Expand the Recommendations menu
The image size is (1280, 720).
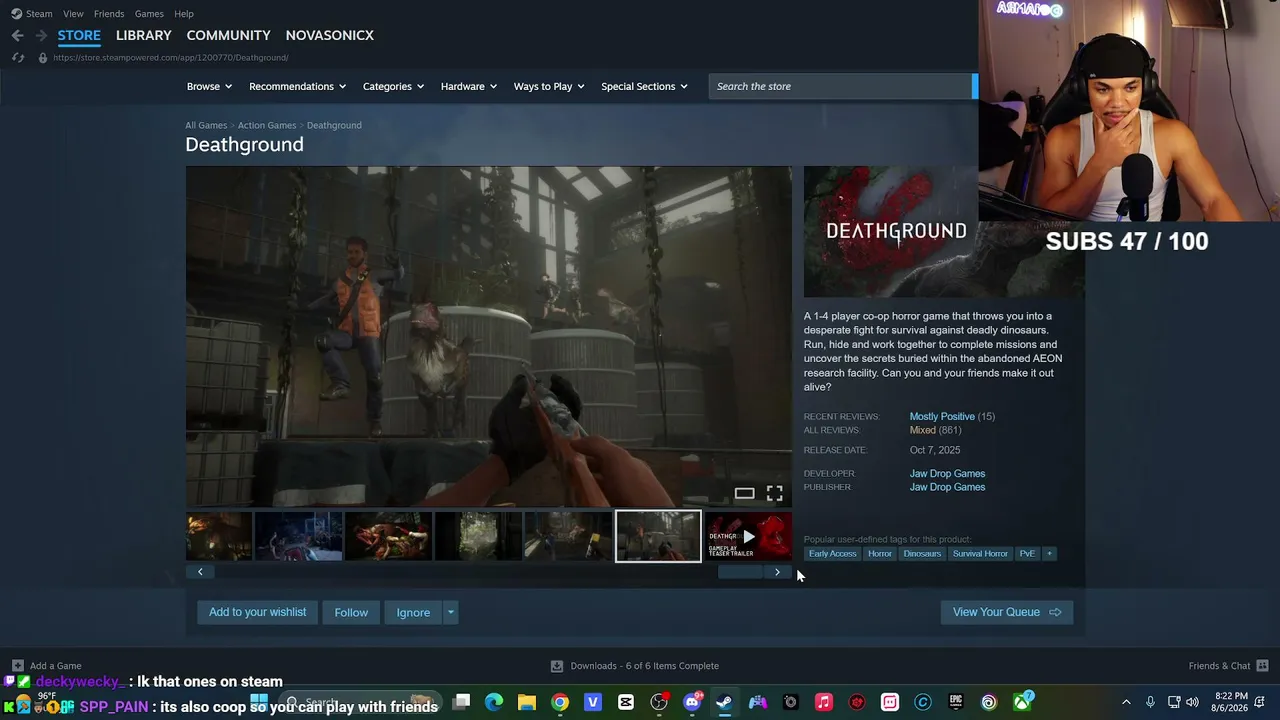pyautogui.click(x=297, y=86)
